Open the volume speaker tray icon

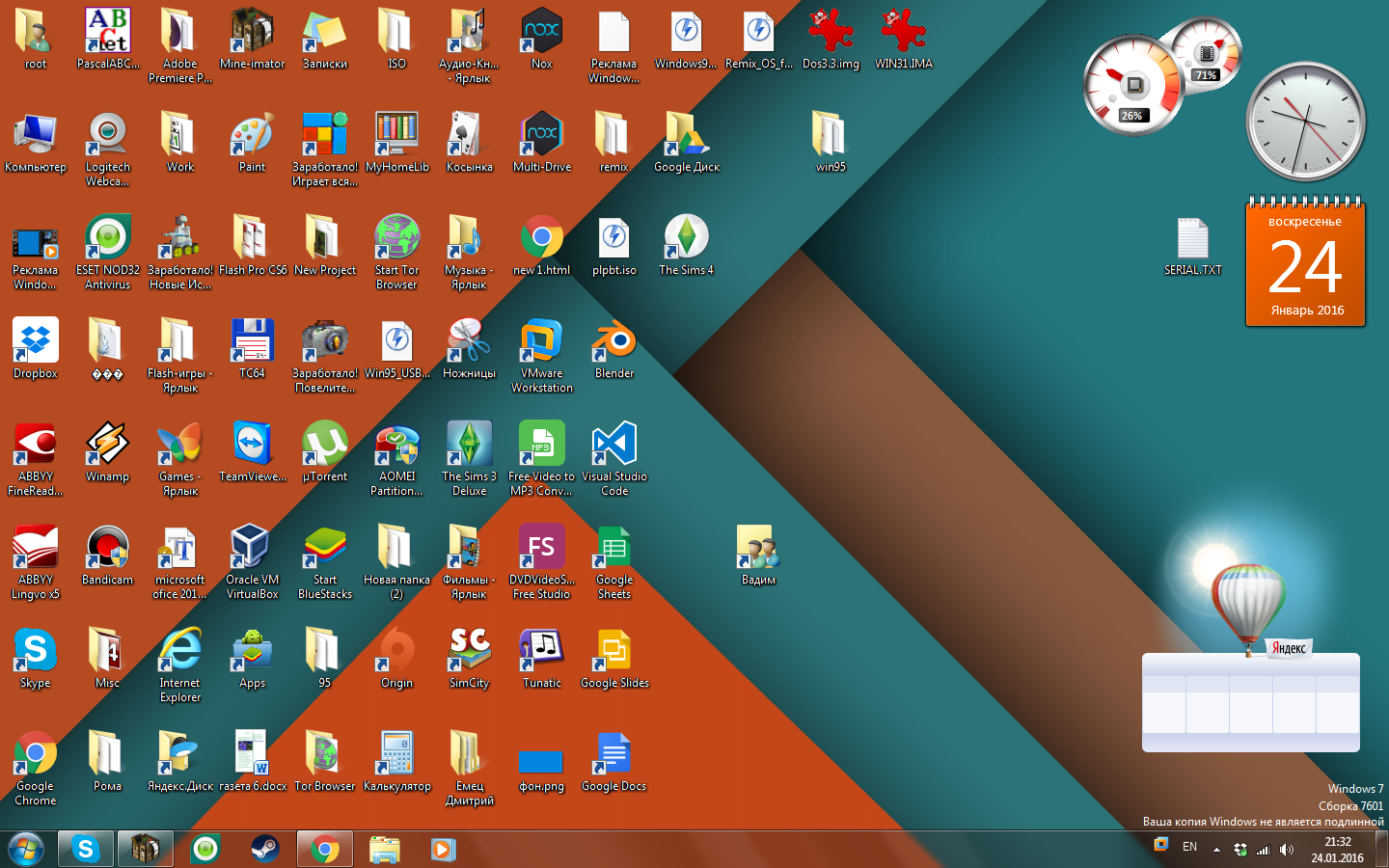(1287, 850)
